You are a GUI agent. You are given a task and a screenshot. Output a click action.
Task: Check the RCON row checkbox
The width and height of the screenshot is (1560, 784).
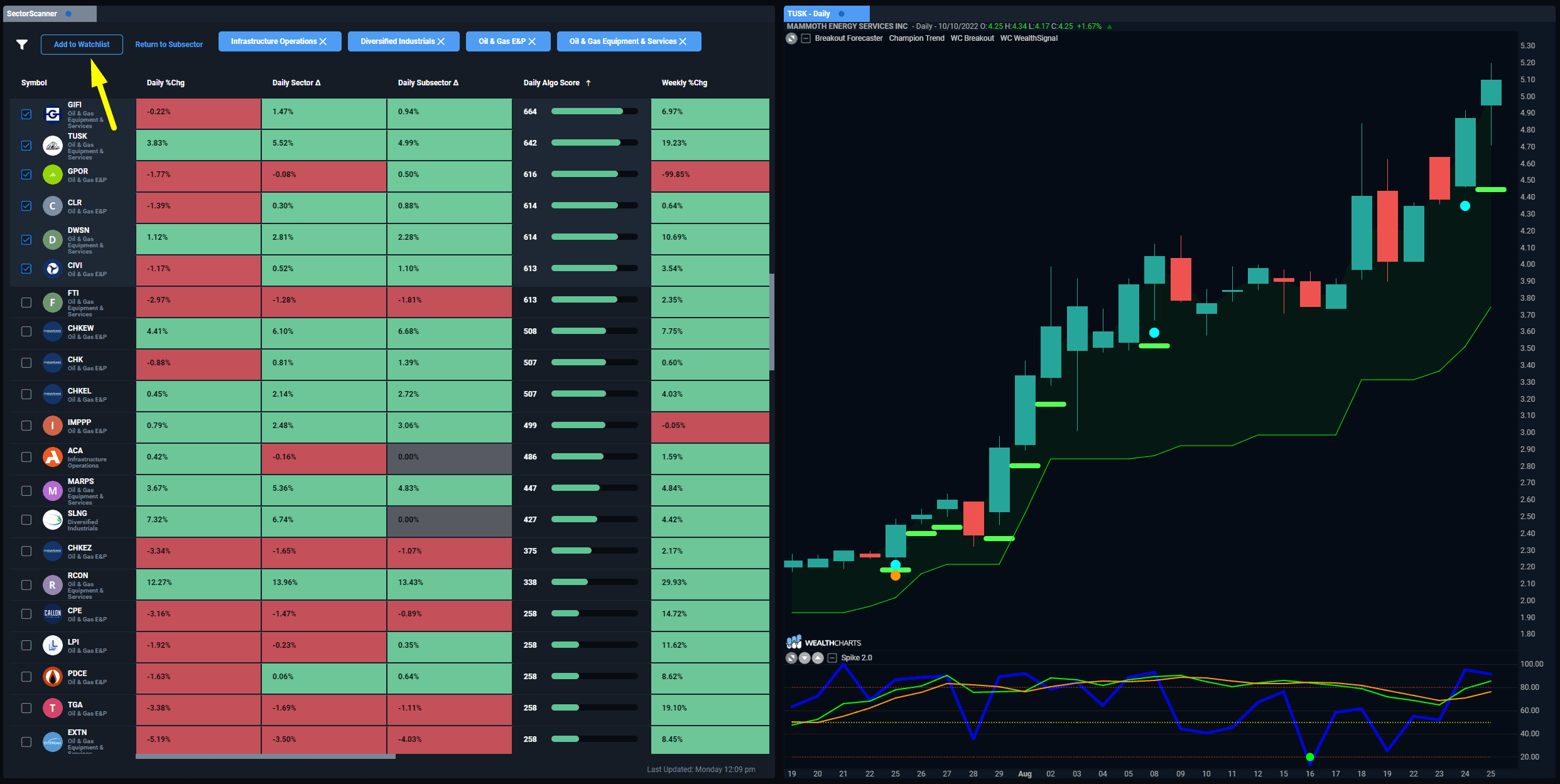click(26, 585)
